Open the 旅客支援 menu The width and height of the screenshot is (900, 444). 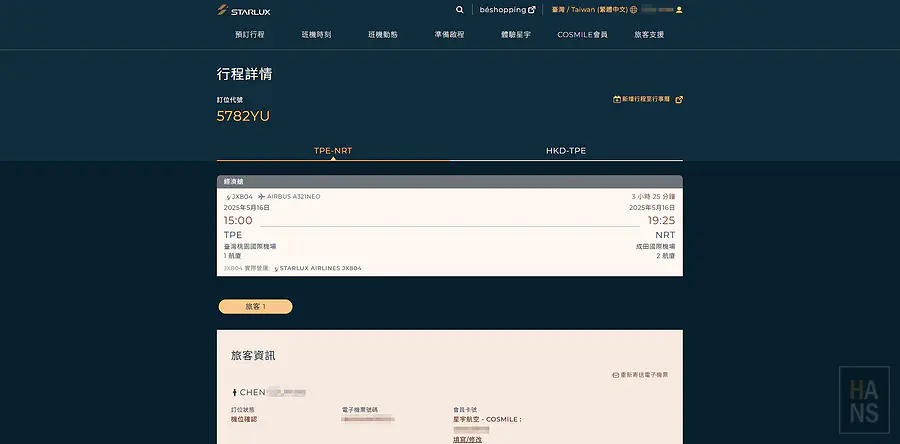tap(649, 34)
